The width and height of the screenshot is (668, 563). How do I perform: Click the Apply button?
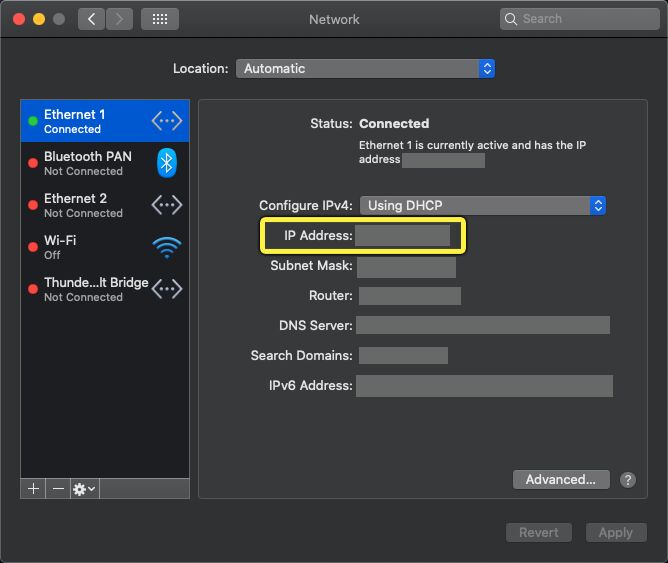click(x=615, y=532)
